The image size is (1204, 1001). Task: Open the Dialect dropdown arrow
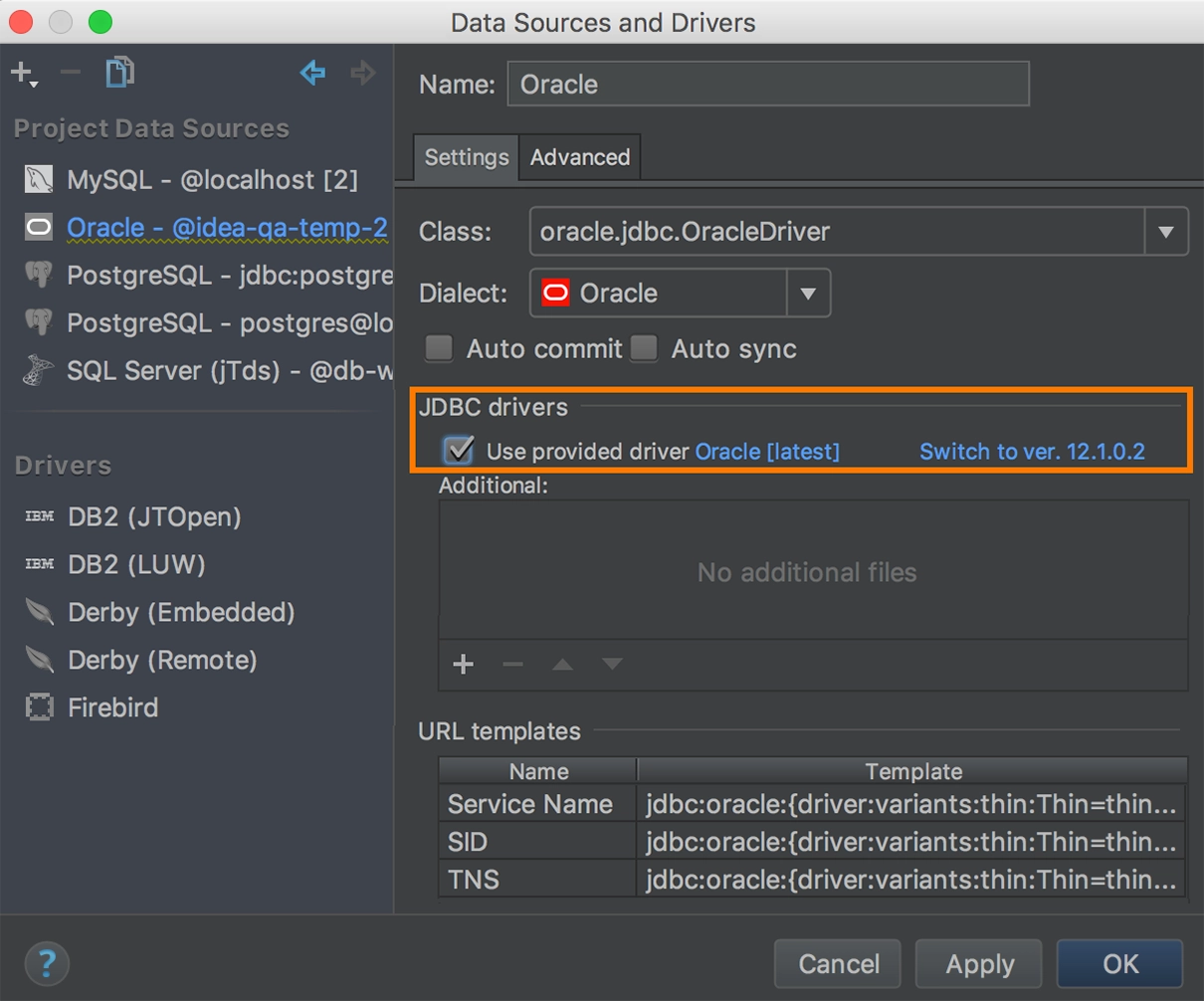pyautogui.click(x=808, y=294)
